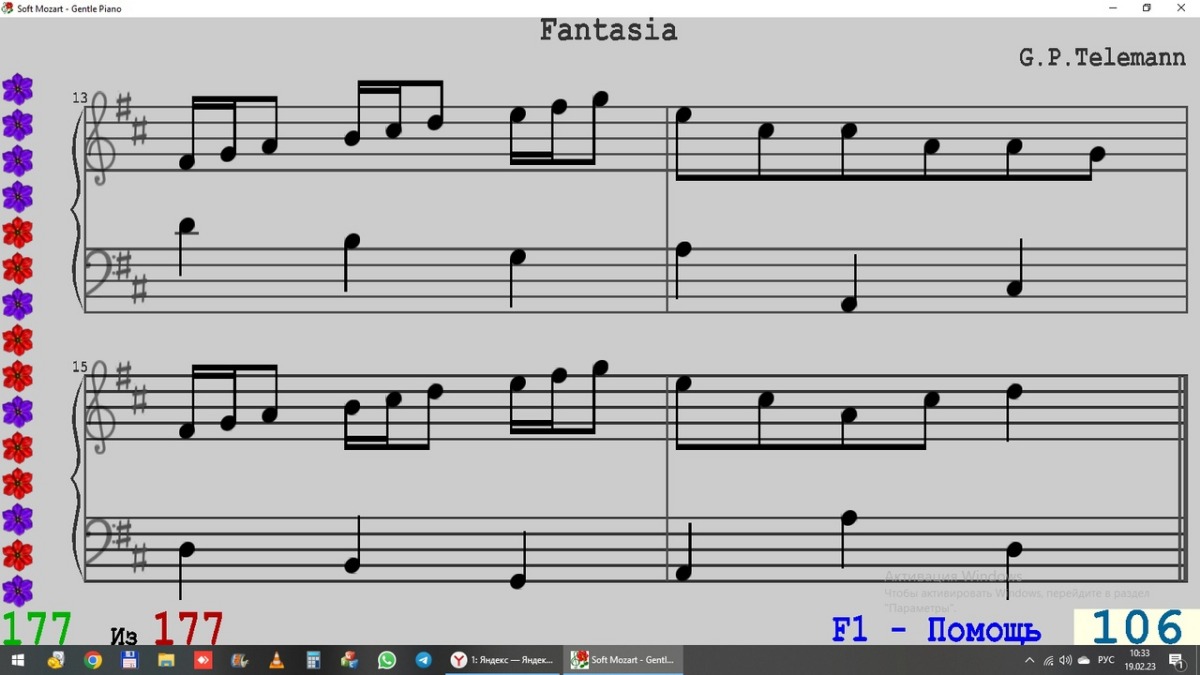Image resolution: width=1200 pixels, height=675 pixels.
Task: Switch to the Yandex browser taskbar window
Action: tap(503, 660)
